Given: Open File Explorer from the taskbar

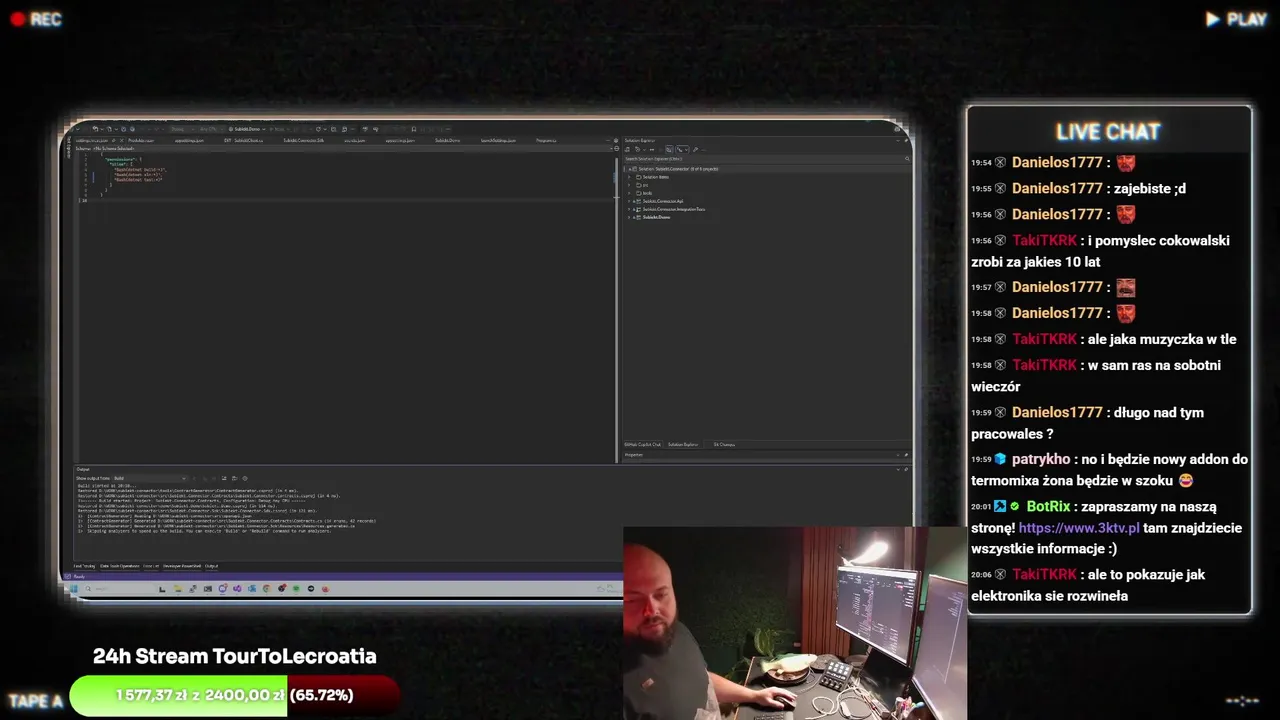Looking at the screenshot, I should [178, 588].
